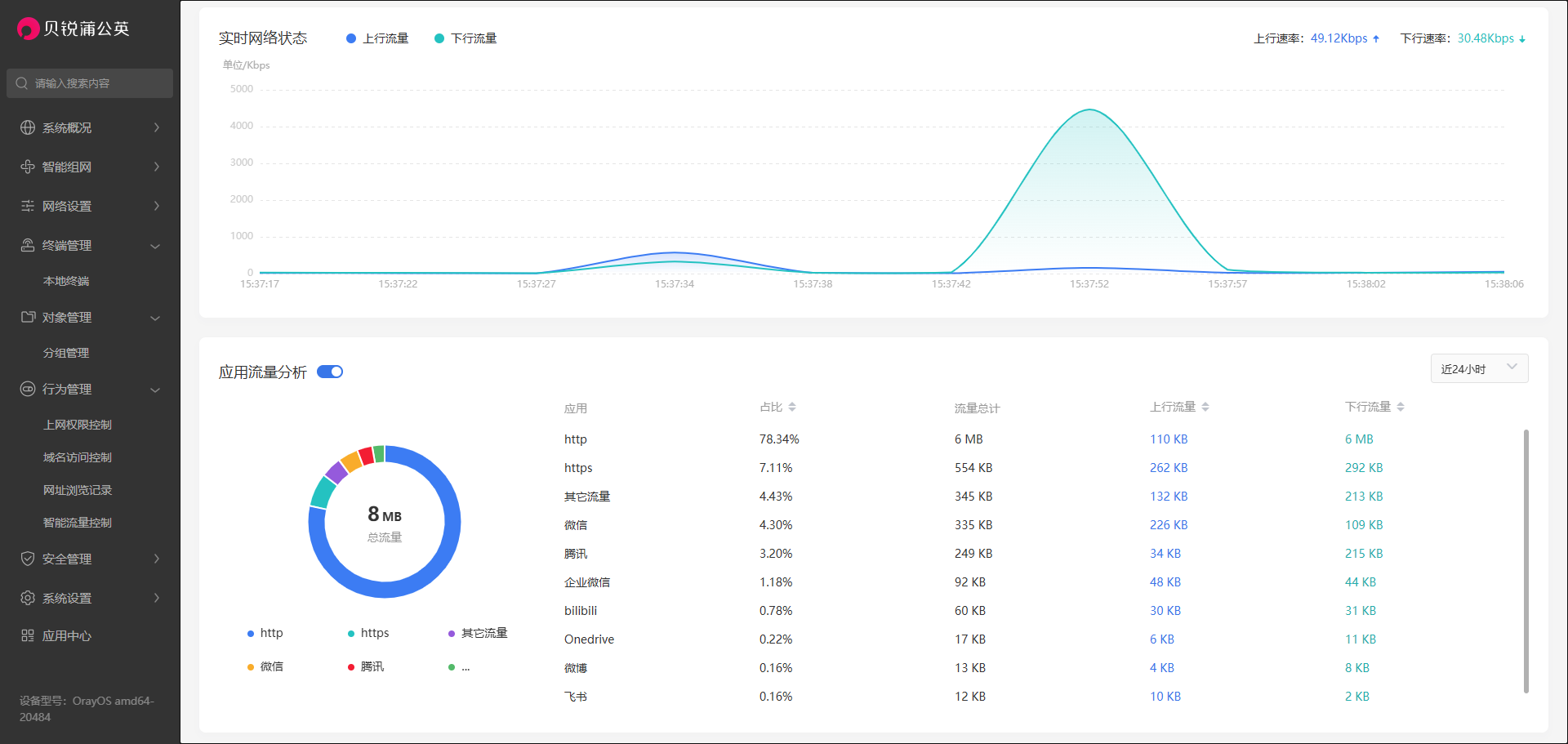Viewport: 1568px width, 744px height.
Task: Click the 应用中心 grid icon
Action: click(28, 635)
